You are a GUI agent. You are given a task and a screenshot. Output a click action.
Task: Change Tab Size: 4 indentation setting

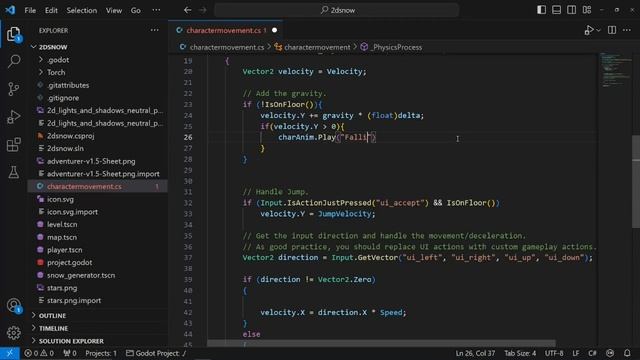520,353
